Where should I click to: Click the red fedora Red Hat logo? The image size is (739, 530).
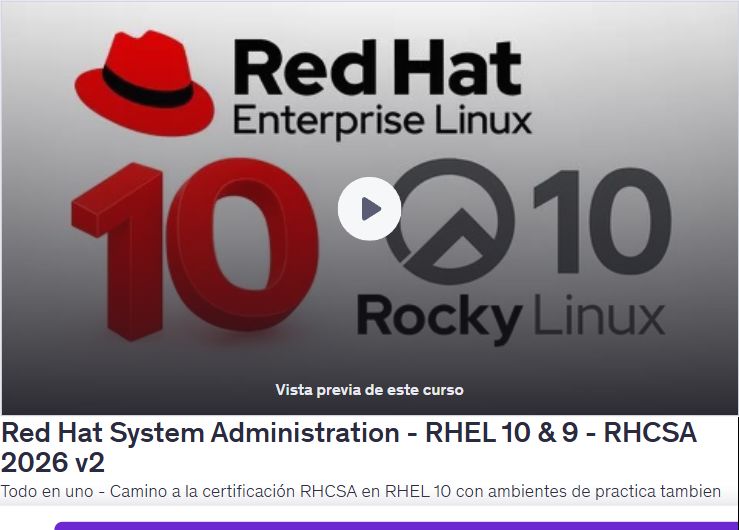[145, 83]
